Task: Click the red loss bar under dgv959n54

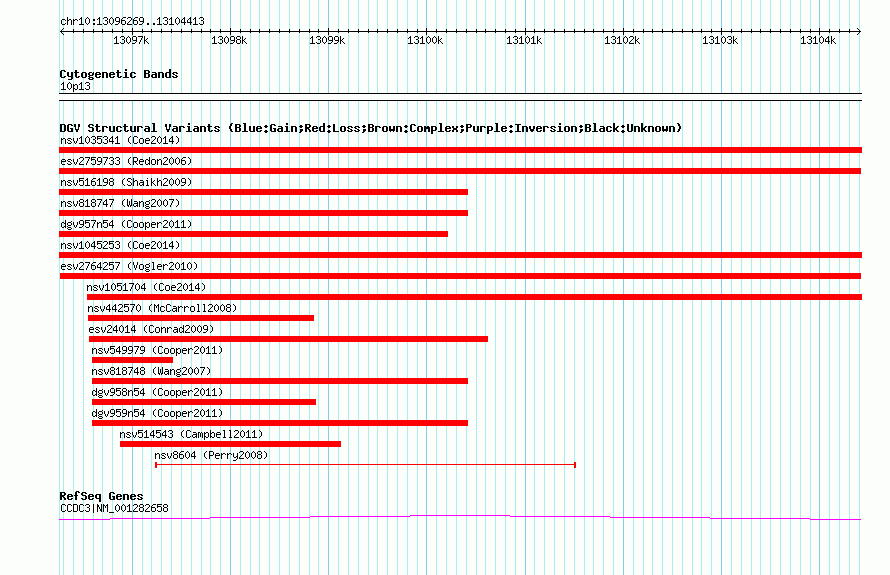Action: 280,423
